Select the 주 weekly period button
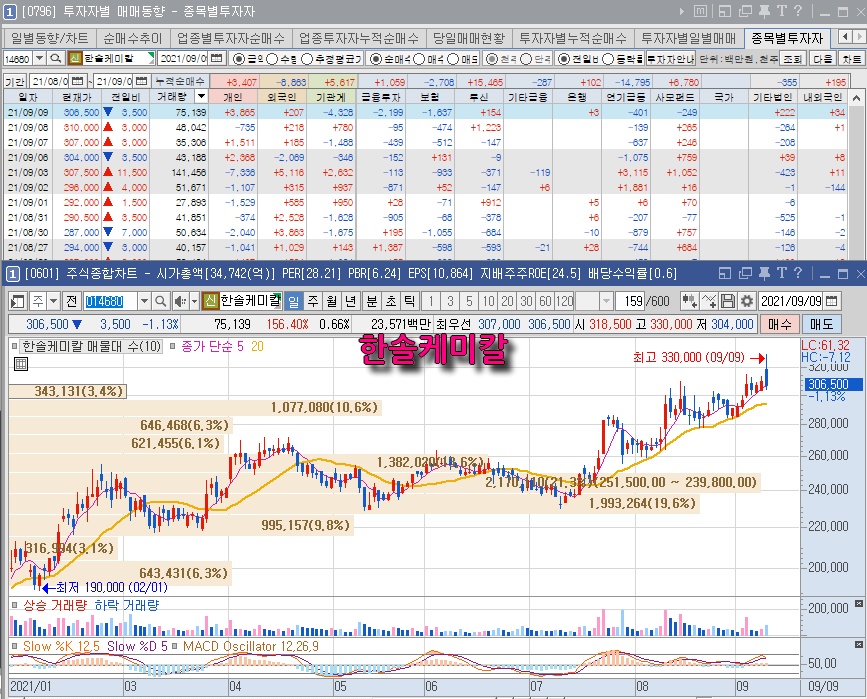 click(x=313, y=301)
